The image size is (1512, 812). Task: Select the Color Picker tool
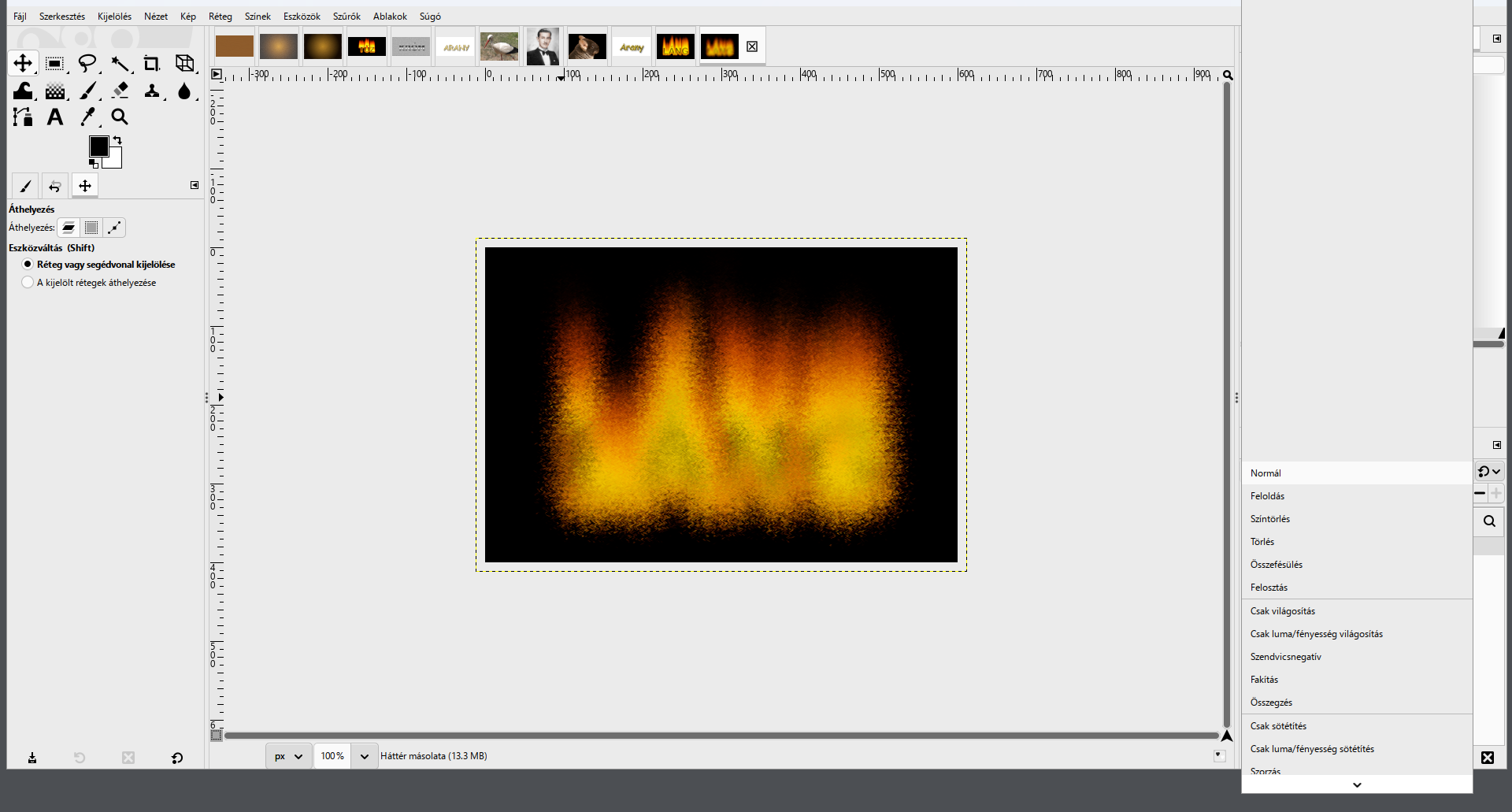click(x=87, y=117)
